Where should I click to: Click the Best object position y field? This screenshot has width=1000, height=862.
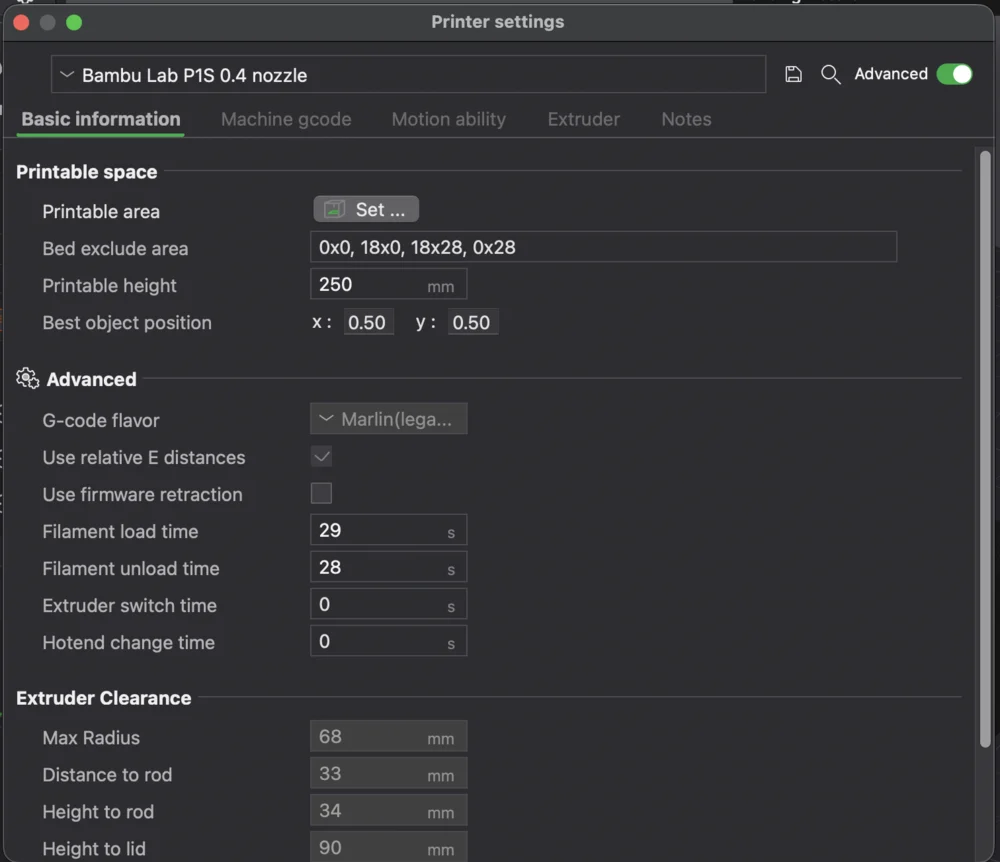[x=473, y=322]
